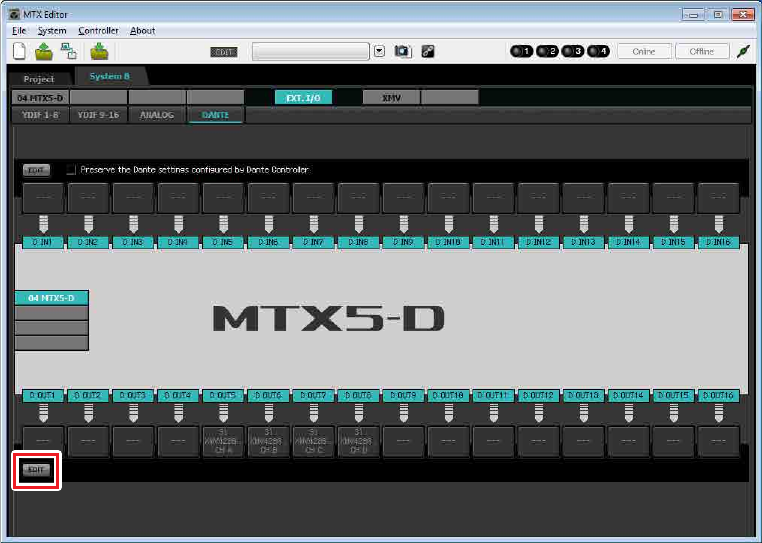Click the Offline button
This screenshot has width=762, height=543.
click(702, 51)
